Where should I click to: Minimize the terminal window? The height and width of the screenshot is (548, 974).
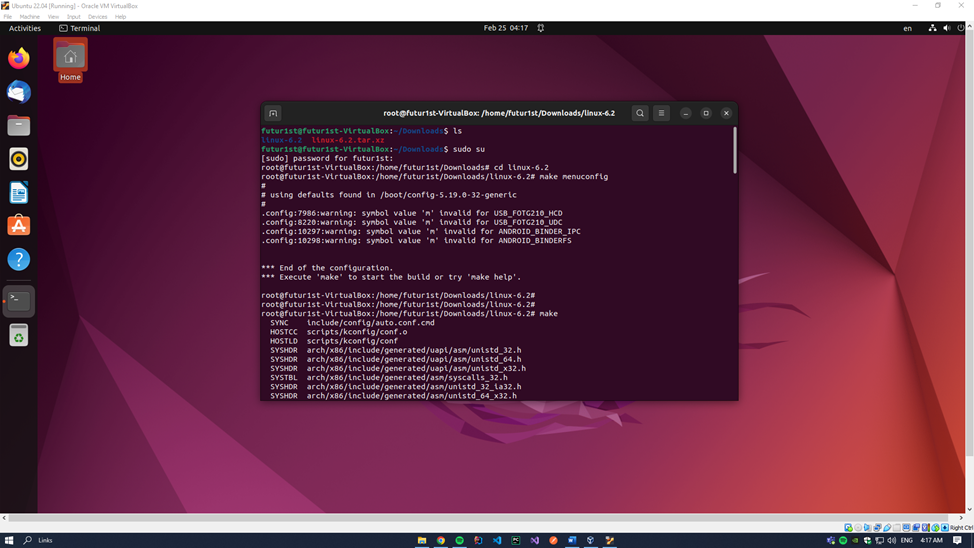coord(685,113)
